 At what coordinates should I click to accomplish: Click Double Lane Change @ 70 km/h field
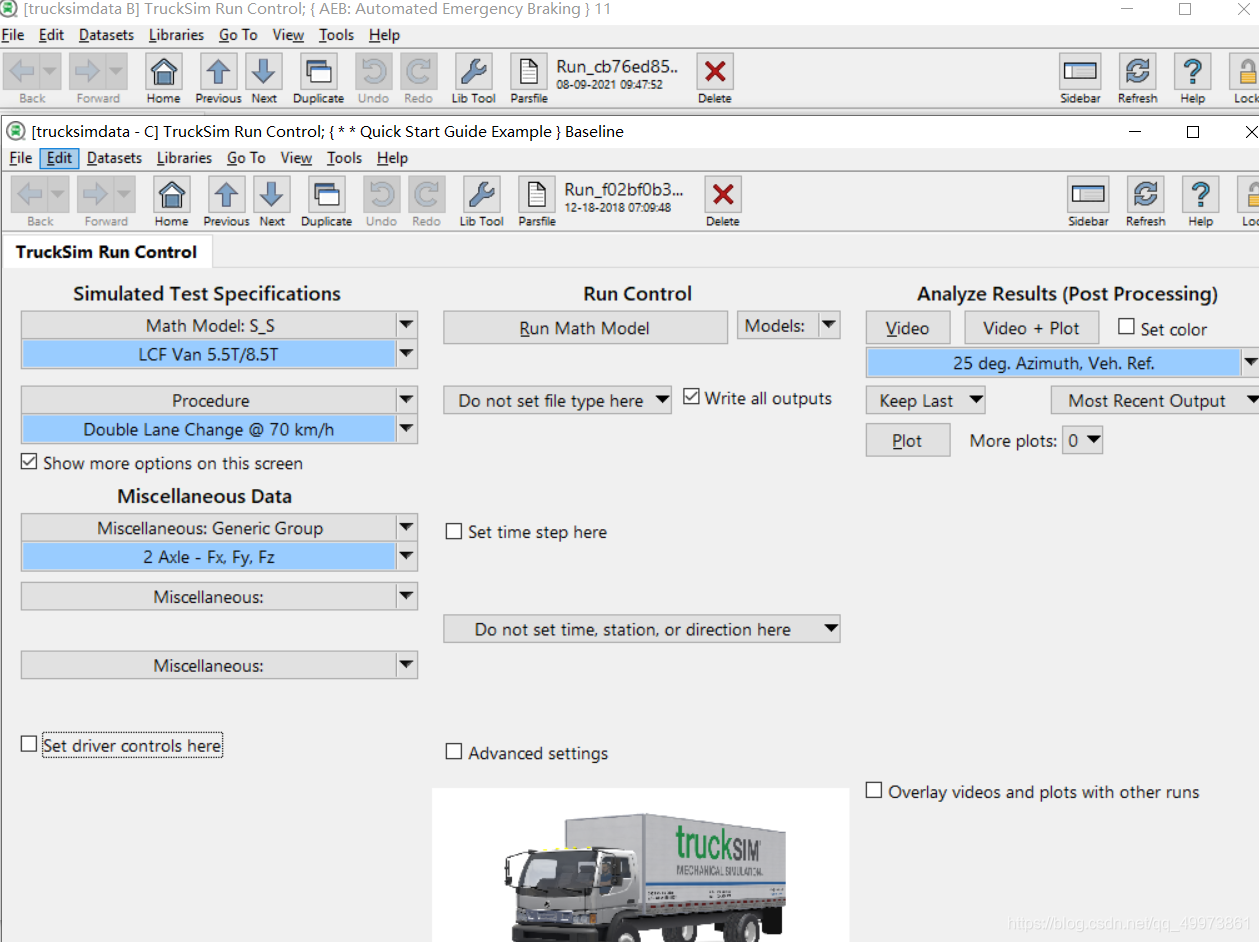(x=209, y=429)
